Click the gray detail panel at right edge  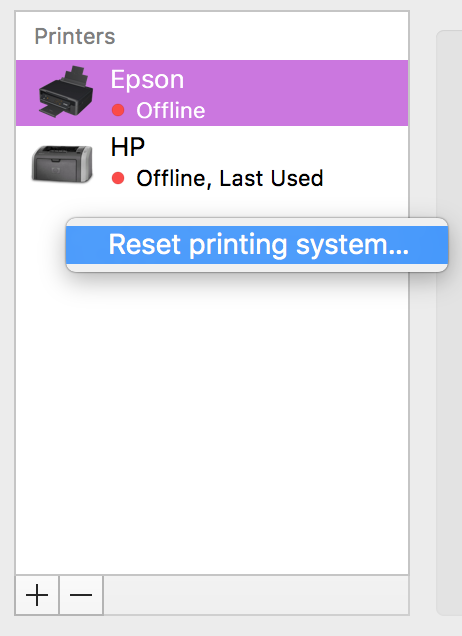(449, 322)
